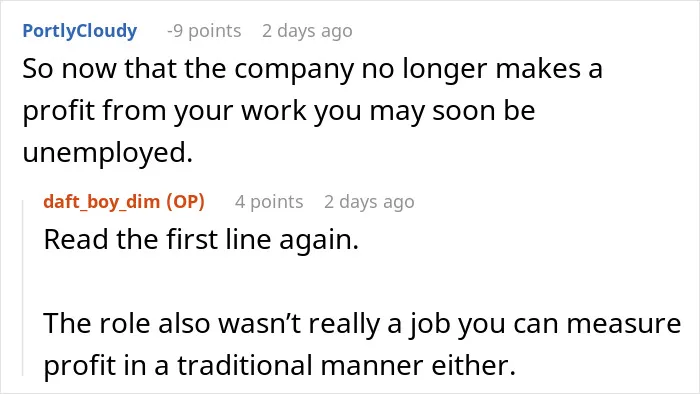
Task: Open daft_boy_dim's user profile
Action: 102,202
